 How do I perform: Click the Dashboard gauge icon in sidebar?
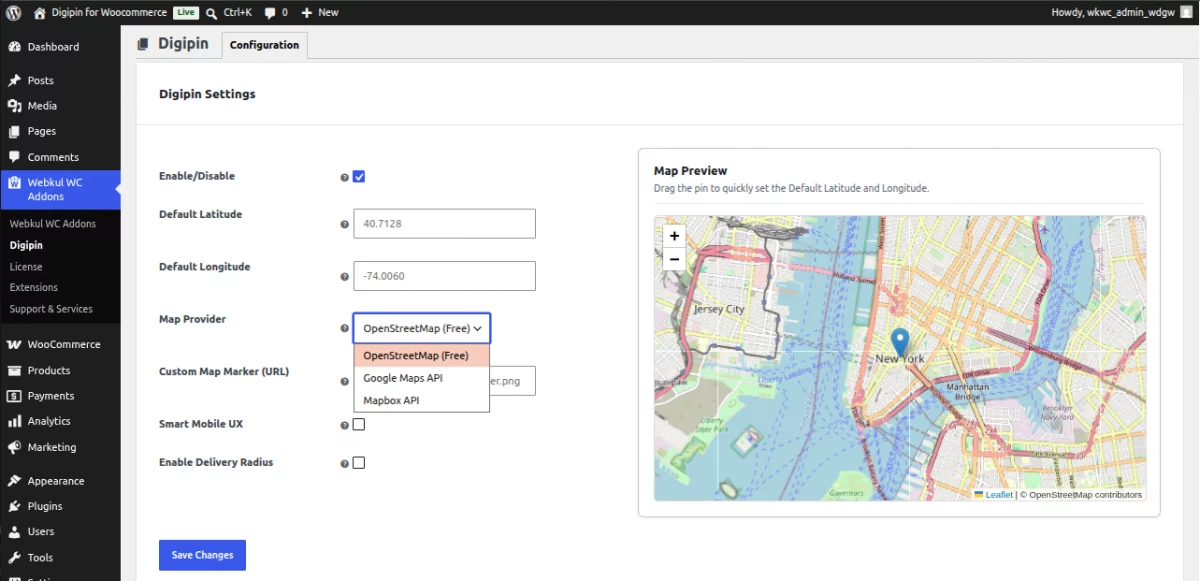(x=14, y=47)
